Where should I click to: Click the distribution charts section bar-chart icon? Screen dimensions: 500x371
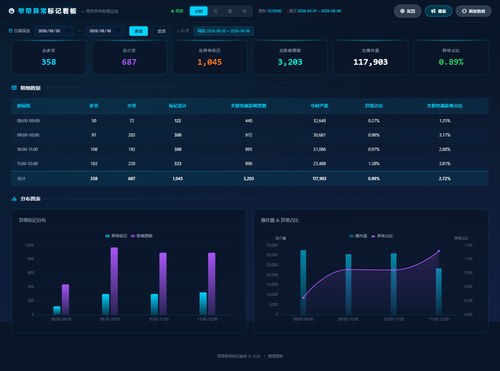[14, 199]
